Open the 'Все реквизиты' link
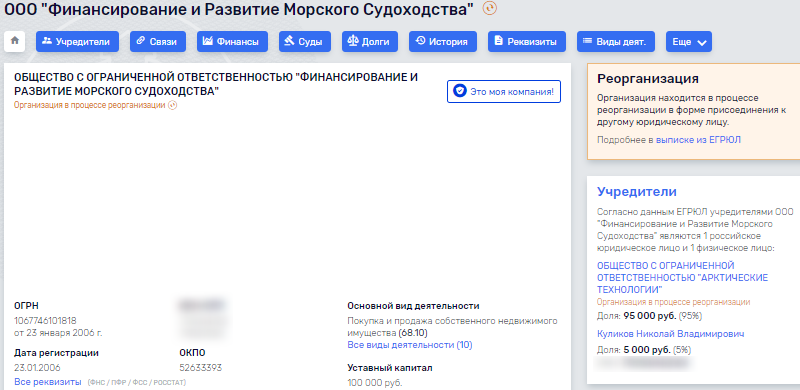Screen dimensions: 800x390 point(47,382)
